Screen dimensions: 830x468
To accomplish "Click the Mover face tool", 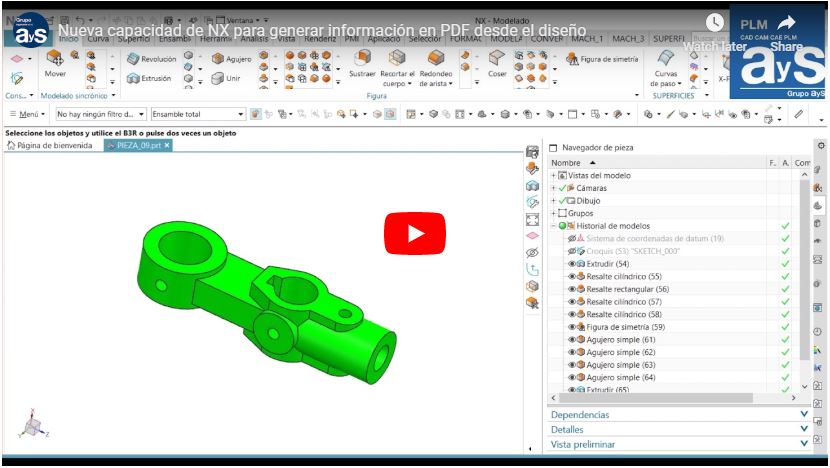I will pyautogui.click(x=55, y=62).
